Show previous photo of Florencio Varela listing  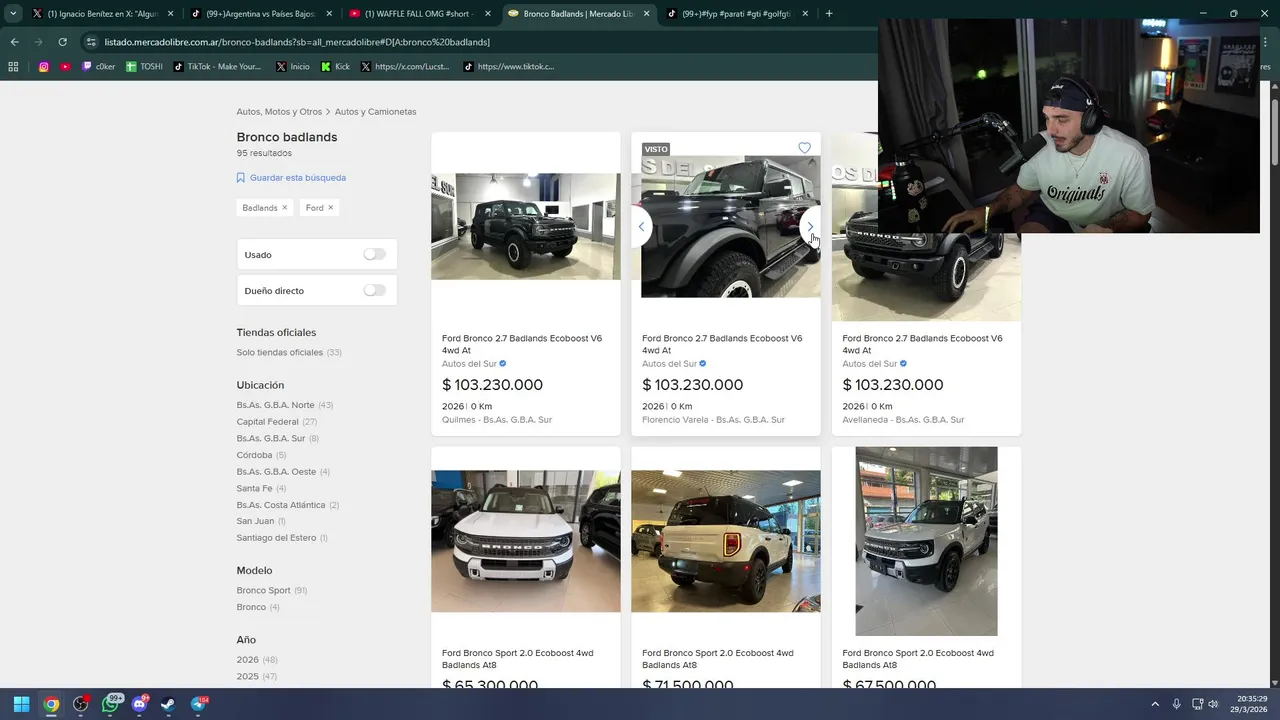[x=641, y=227]
